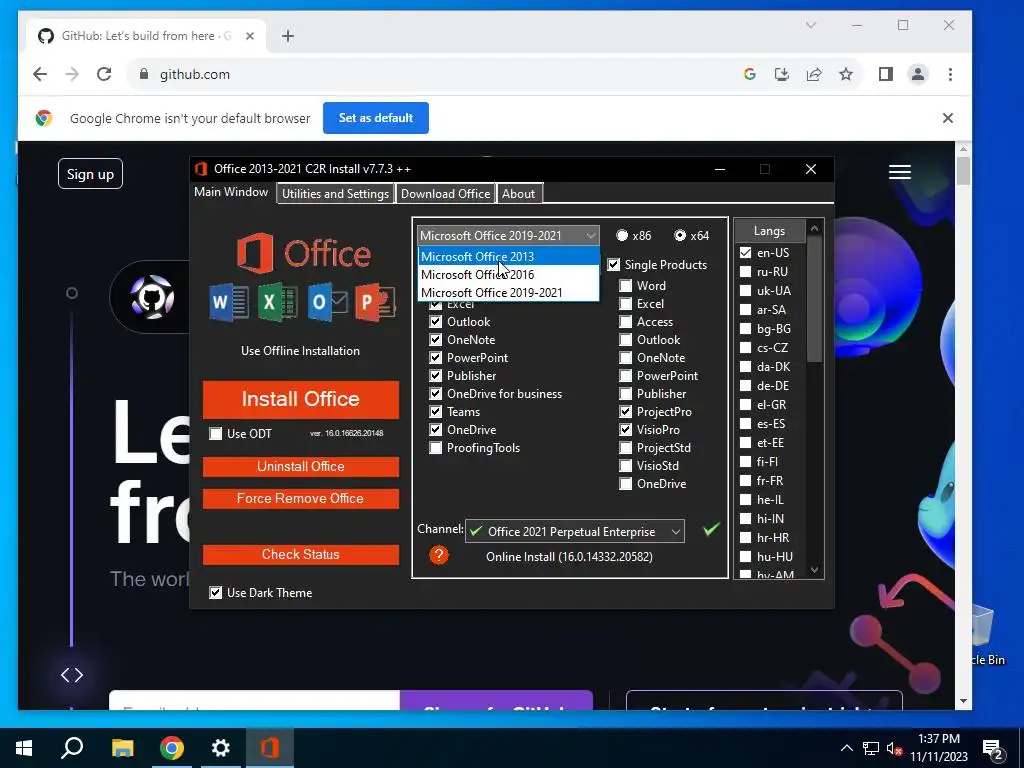Uncheck the Teams checkbox
1024x768 pixels.
coord(436,411)
